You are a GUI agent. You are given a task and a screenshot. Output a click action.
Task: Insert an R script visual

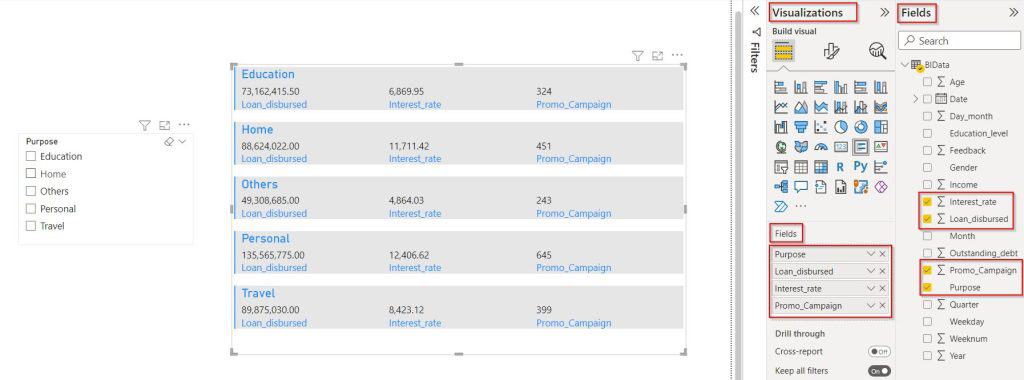point(841,167)
